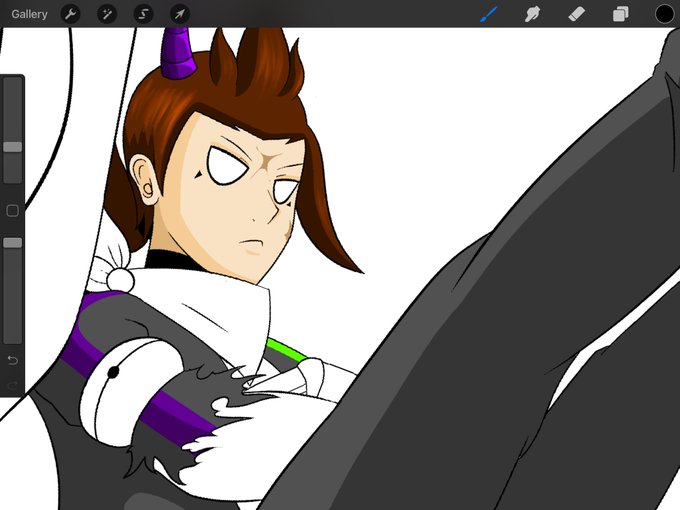Click the brush size slider handle

coord(13,147)
